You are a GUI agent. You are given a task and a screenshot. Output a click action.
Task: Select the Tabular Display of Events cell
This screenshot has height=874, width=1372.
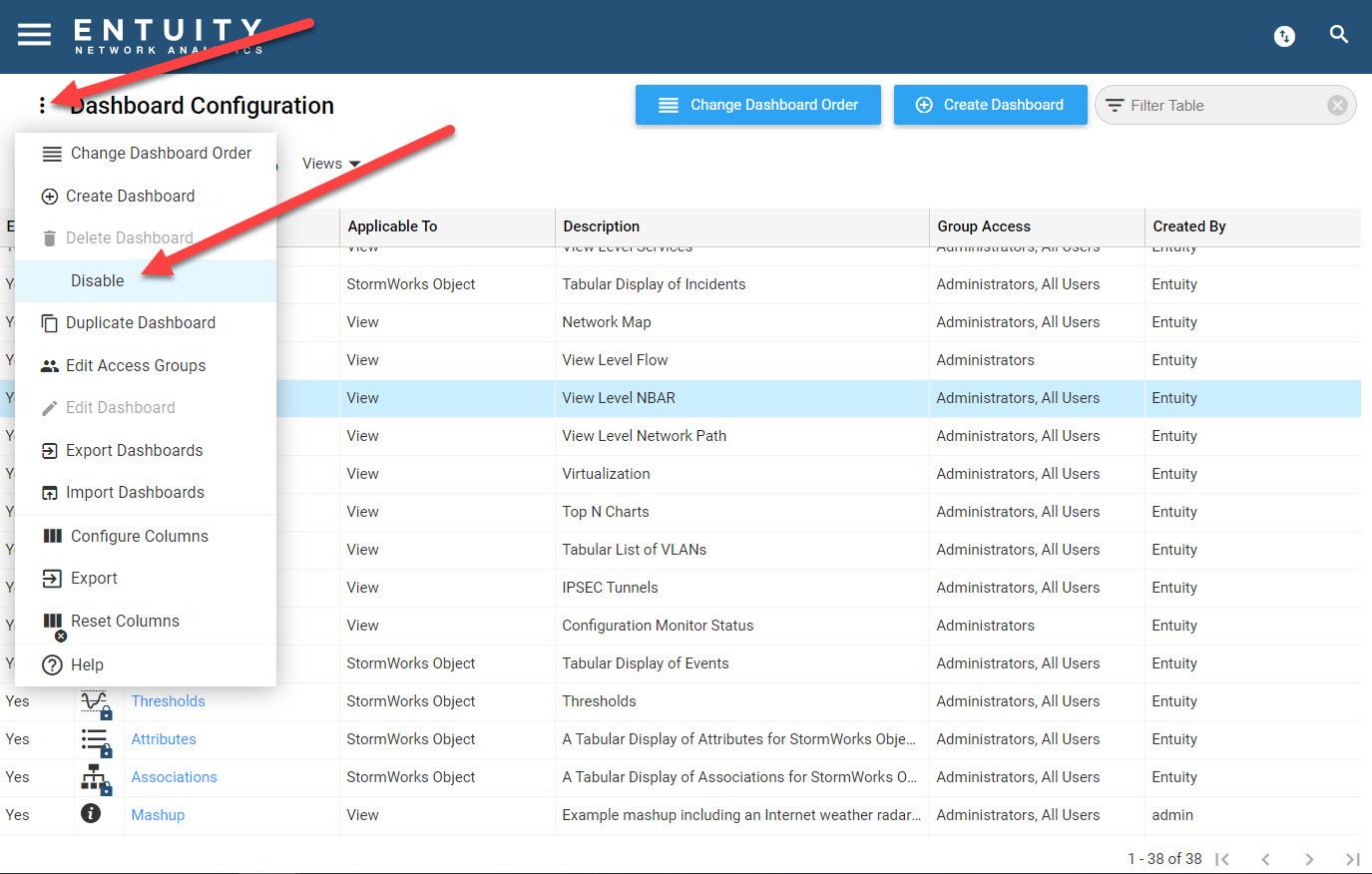(741, 663)
